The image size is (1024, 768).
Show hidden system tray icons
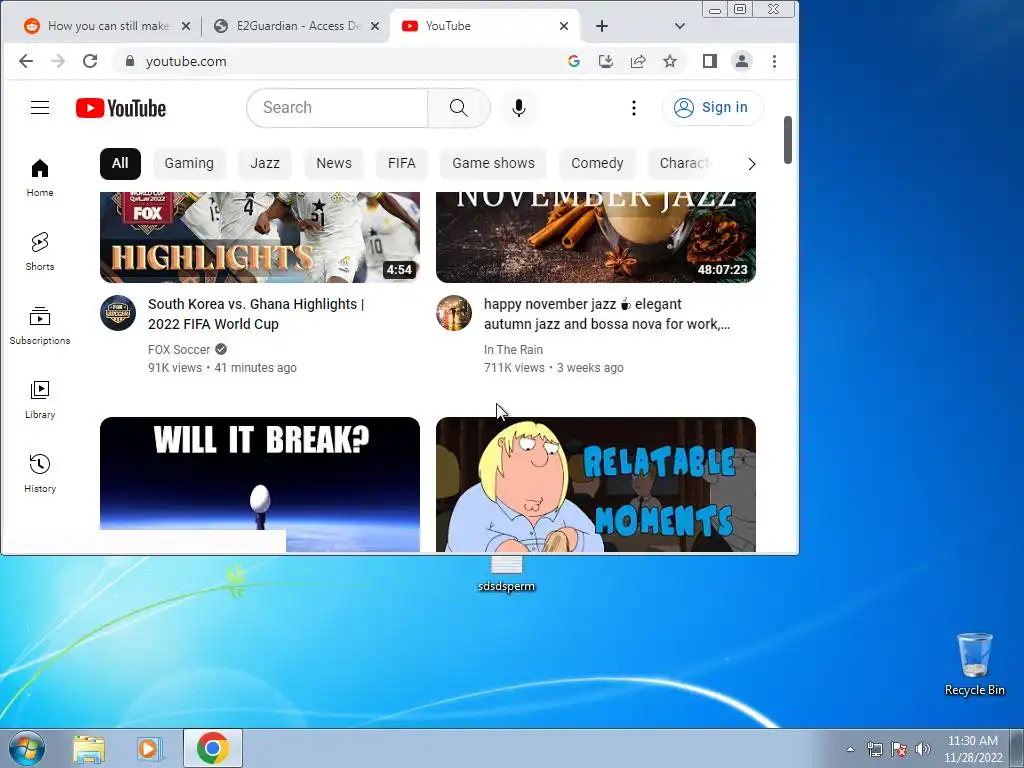tap(850, 749)
